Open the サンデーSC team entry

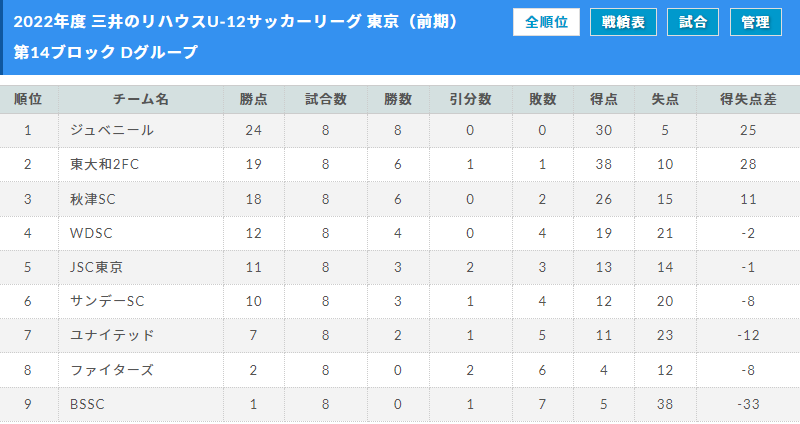107,301
